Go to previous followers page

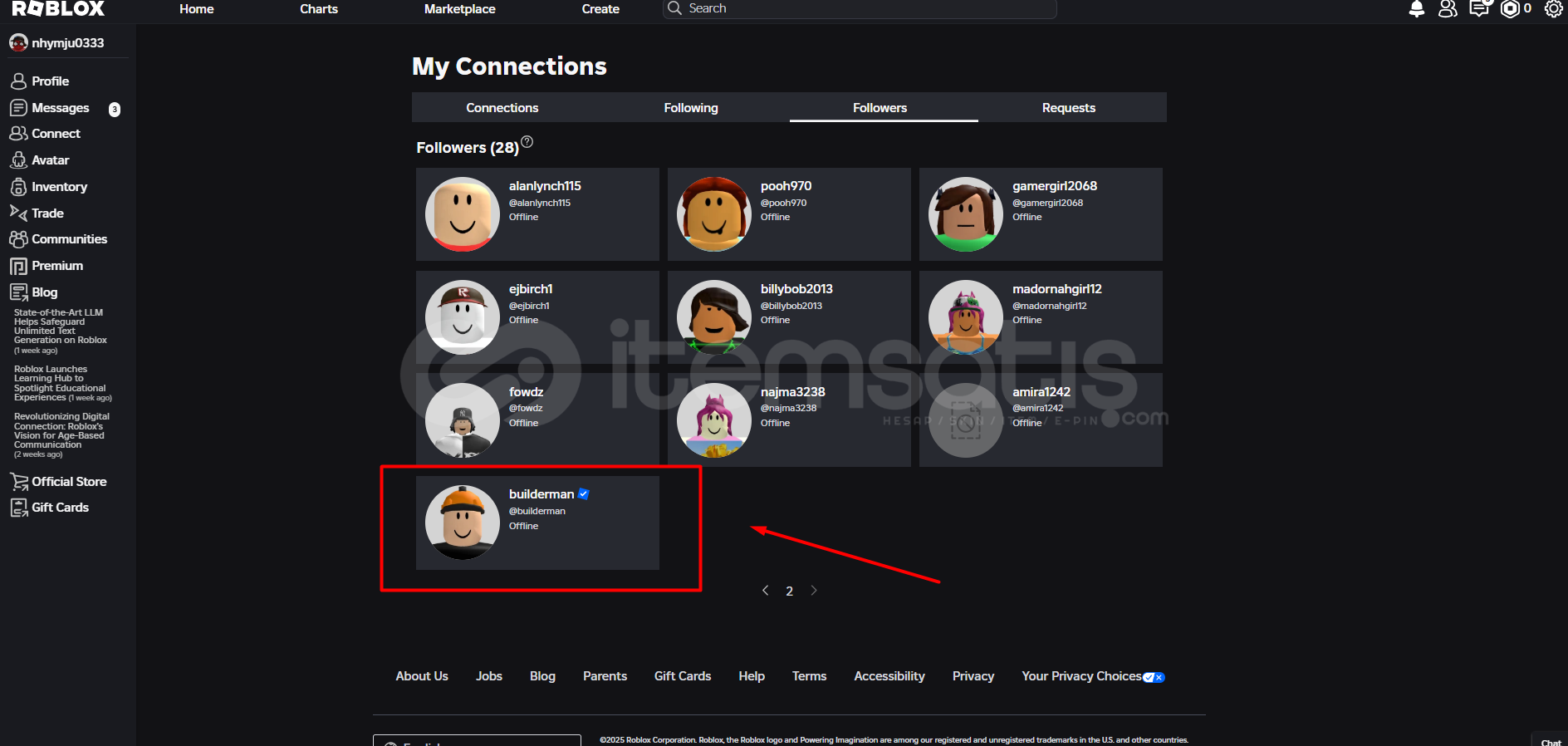coord(765,591)
